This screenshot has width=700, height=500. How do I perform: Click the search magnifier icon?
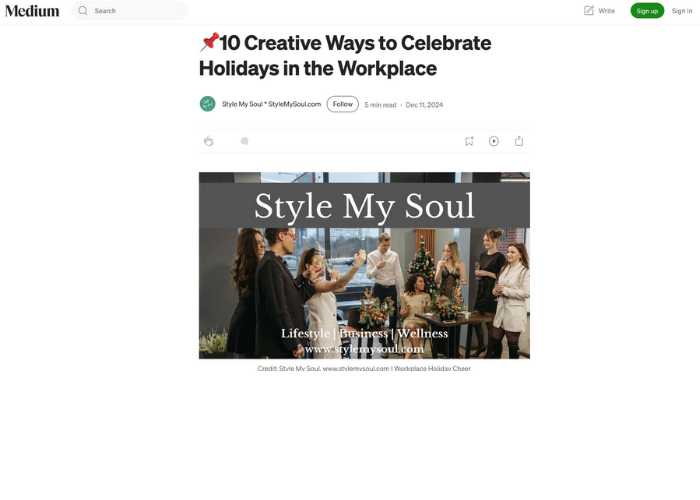(x=83, y=11)
